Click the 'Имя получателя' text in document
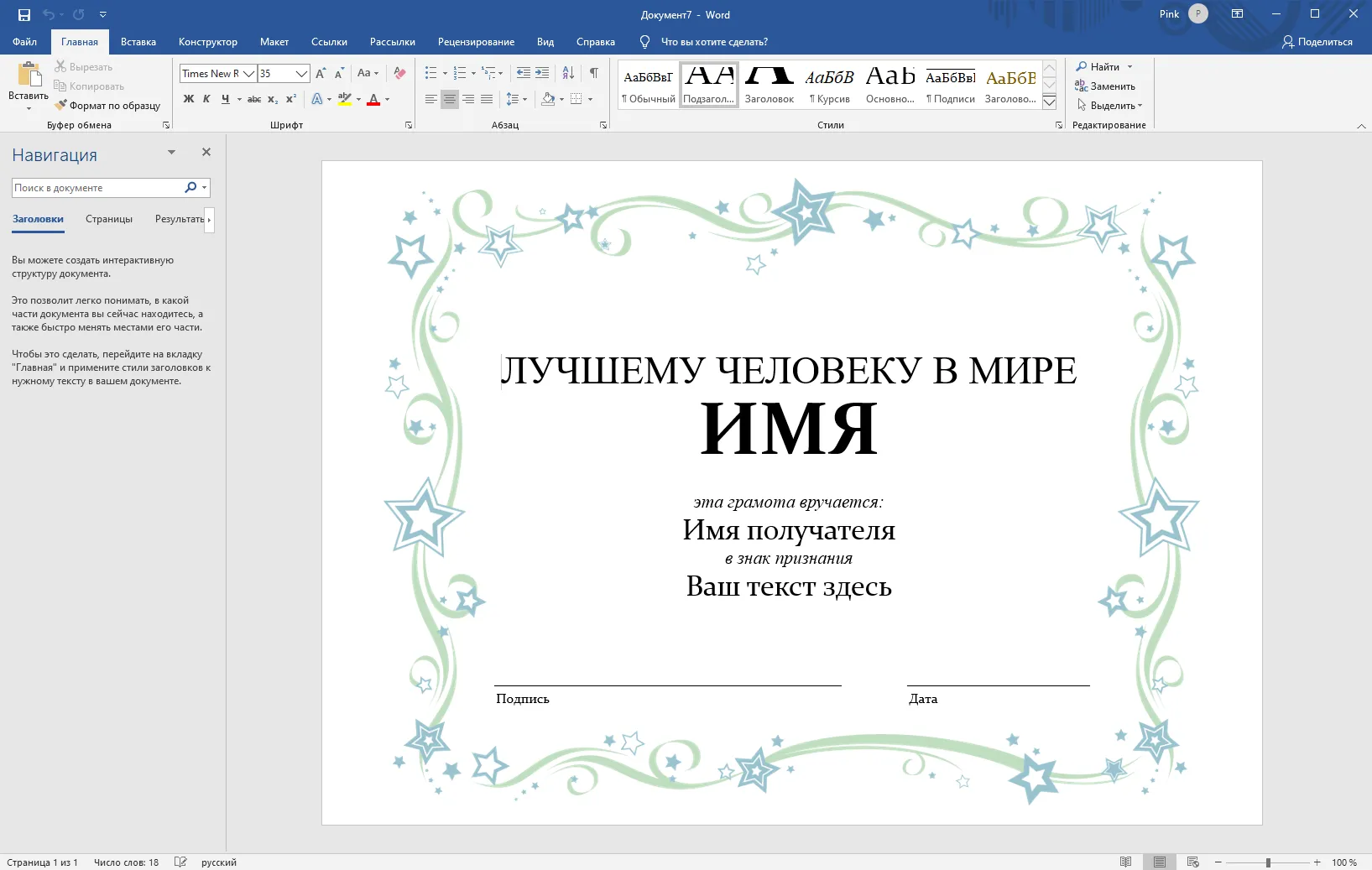The width and height of the screenshot is (1372, 870). [789, 530]
